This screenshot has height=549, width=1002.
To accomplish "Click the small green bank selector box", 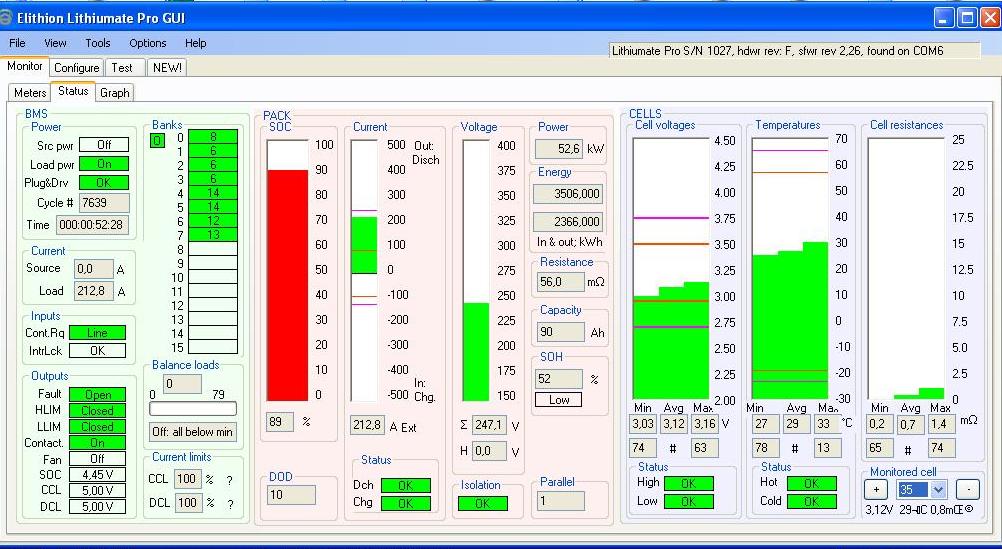I will [x=157, y=141].
